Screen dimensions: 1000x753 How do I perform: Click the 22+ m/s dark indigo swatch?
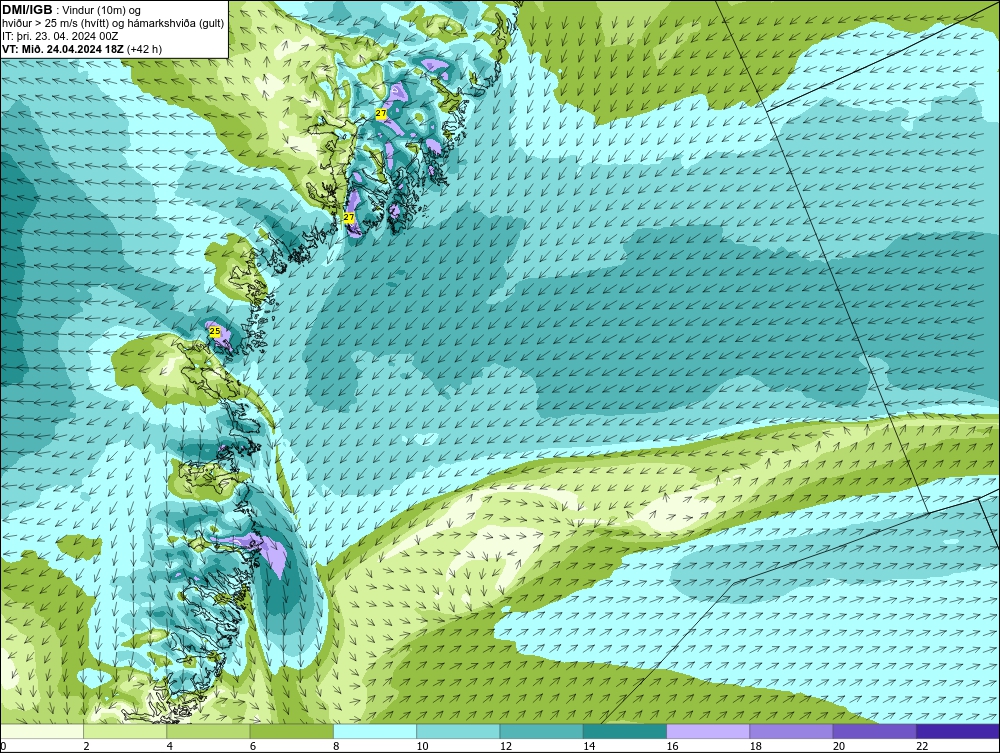pyautogui.click(x=958, y=731)
